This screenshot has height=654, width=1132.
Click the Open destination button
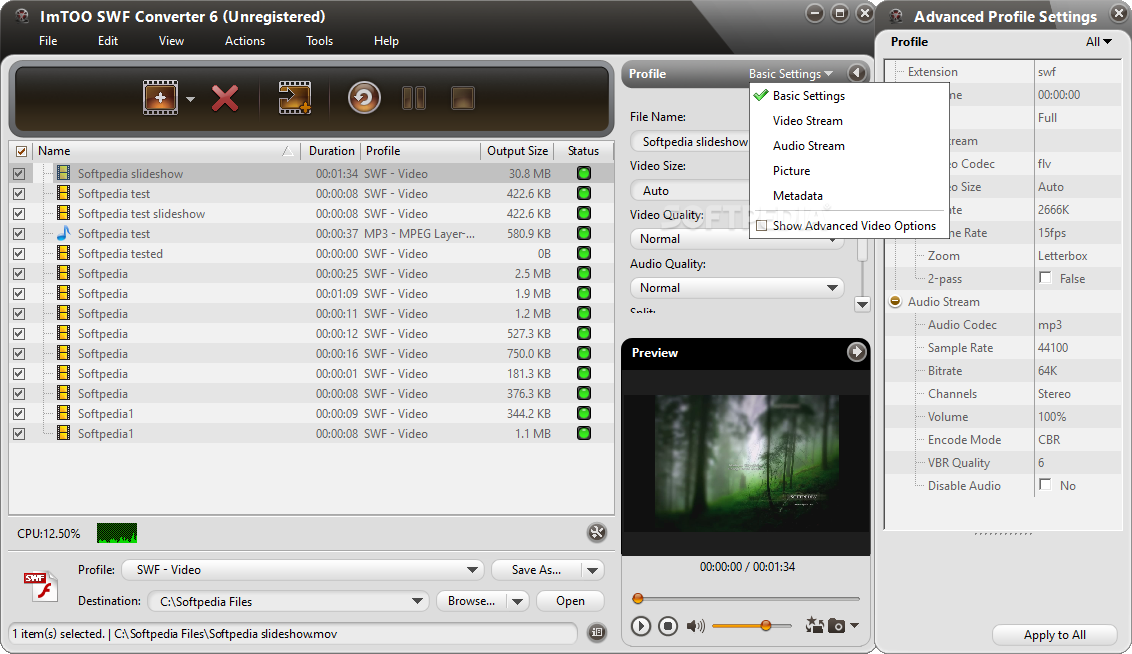(570, 601)
